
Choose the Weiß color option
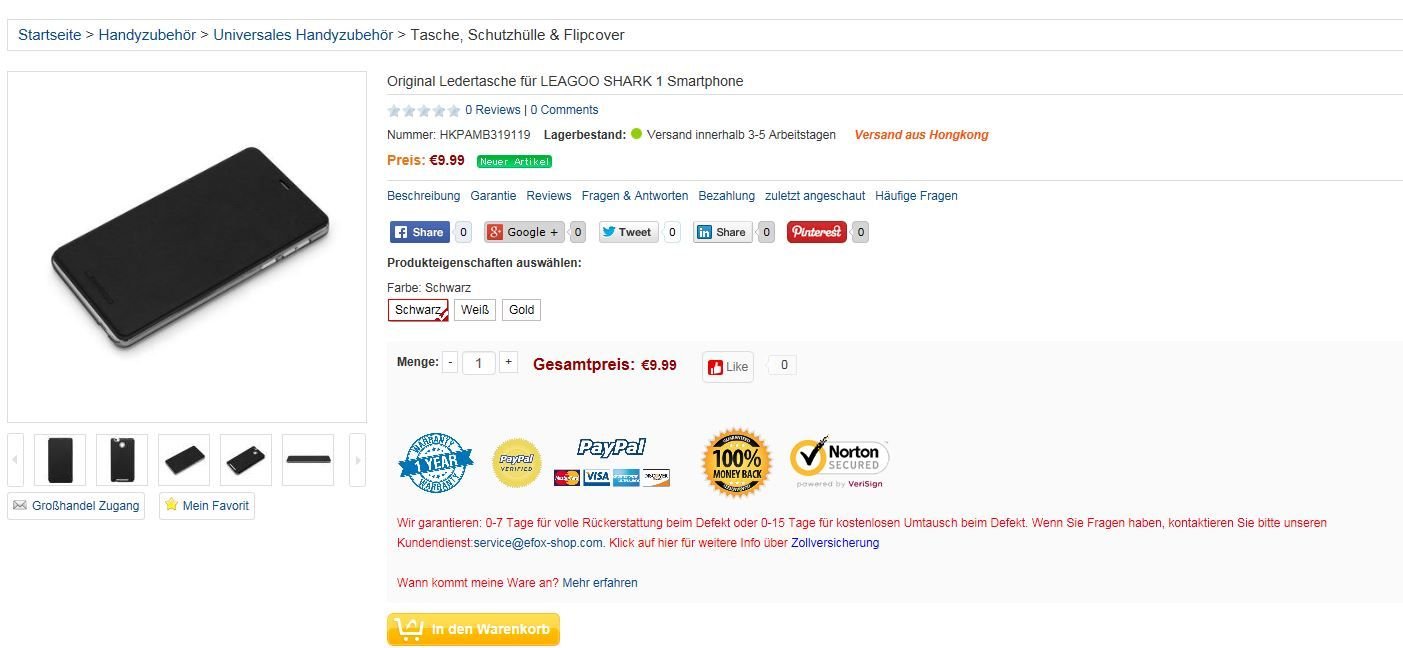[474, 310]
